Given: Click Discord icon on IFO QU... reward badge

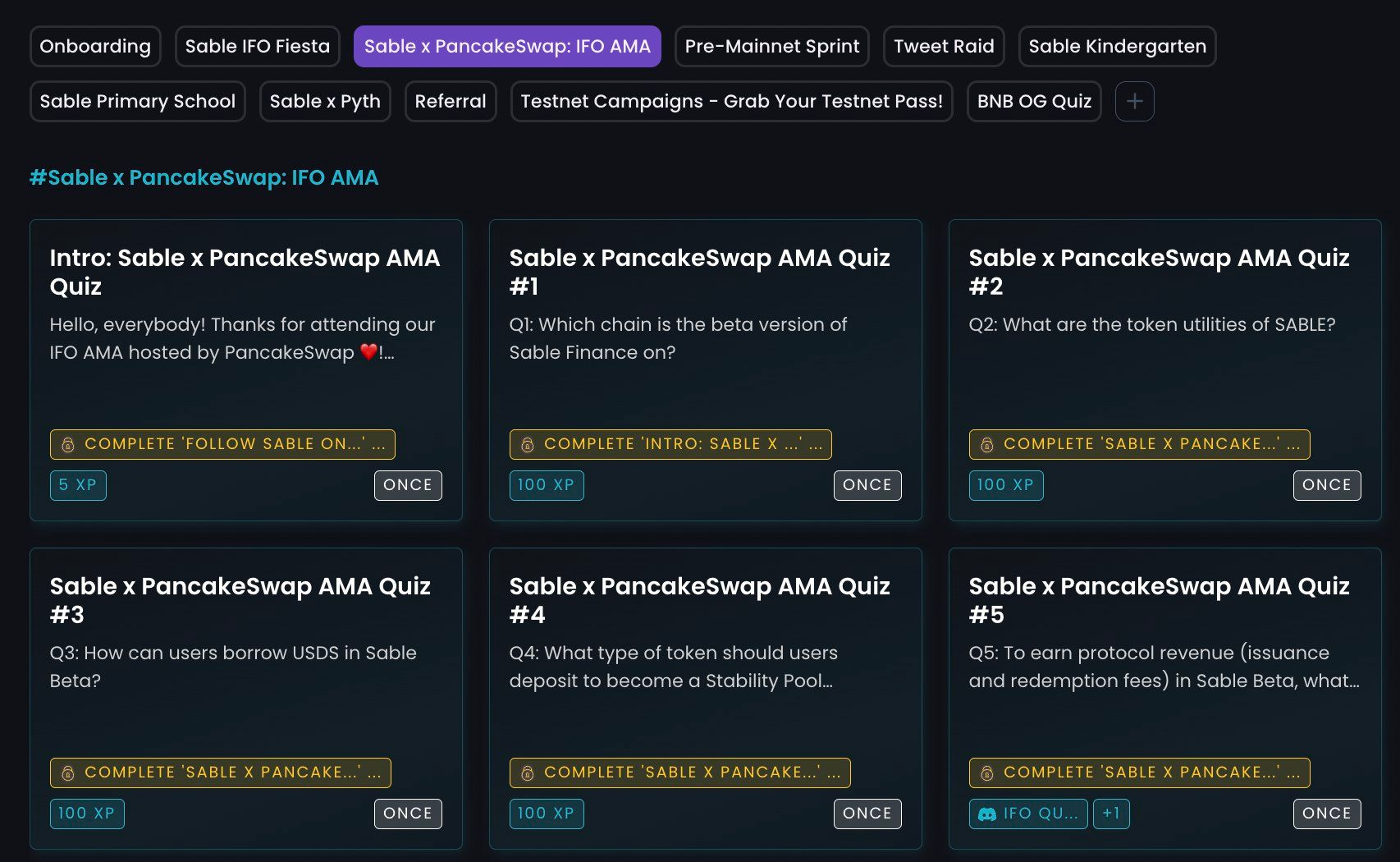Looking at the screenshot, I should click(x=987, y=814).
